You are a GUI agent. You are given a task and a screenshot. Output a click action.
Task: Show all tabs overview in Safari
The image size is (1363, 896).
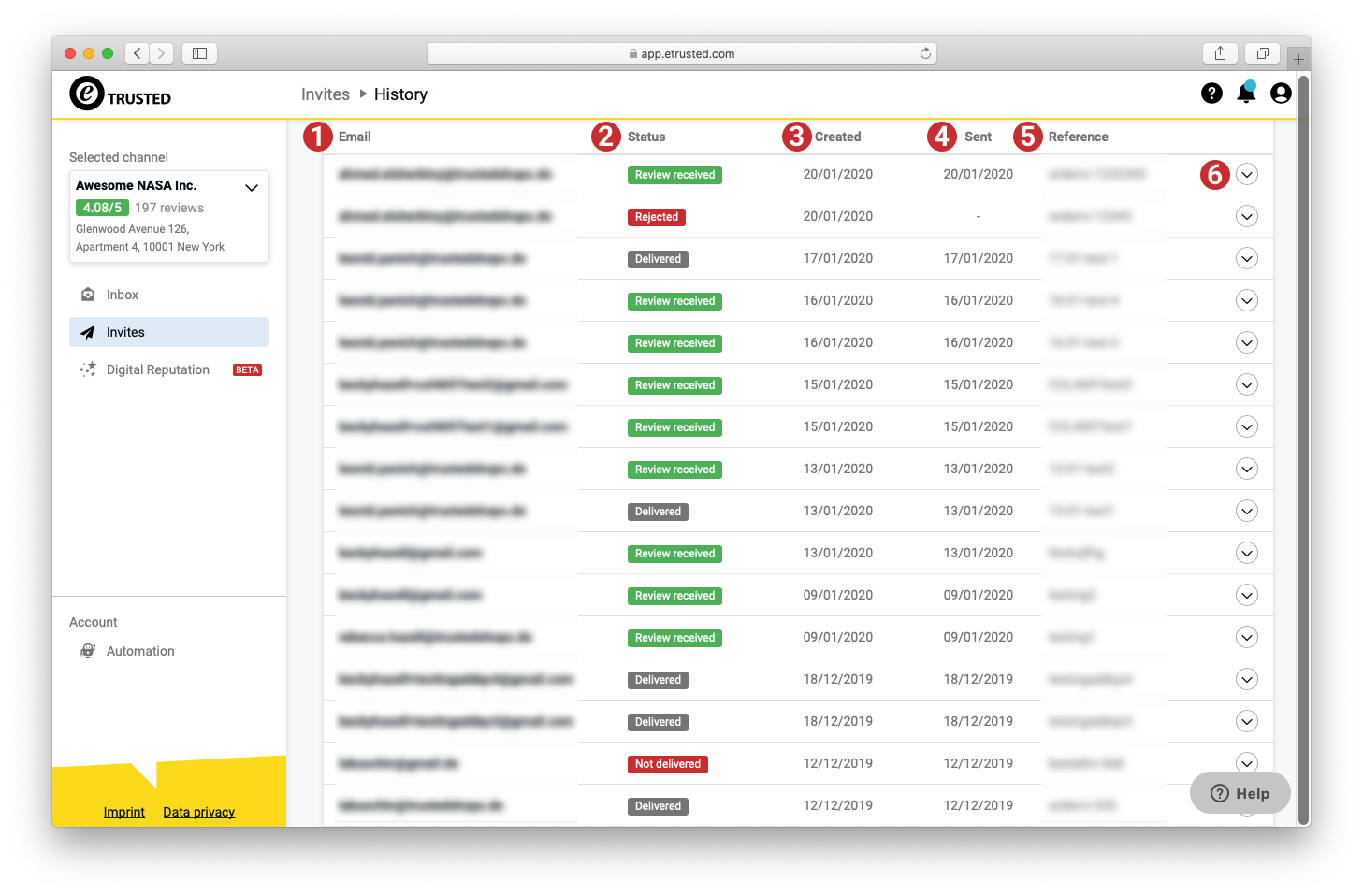pyautogui.click(x=1263, y=53)
